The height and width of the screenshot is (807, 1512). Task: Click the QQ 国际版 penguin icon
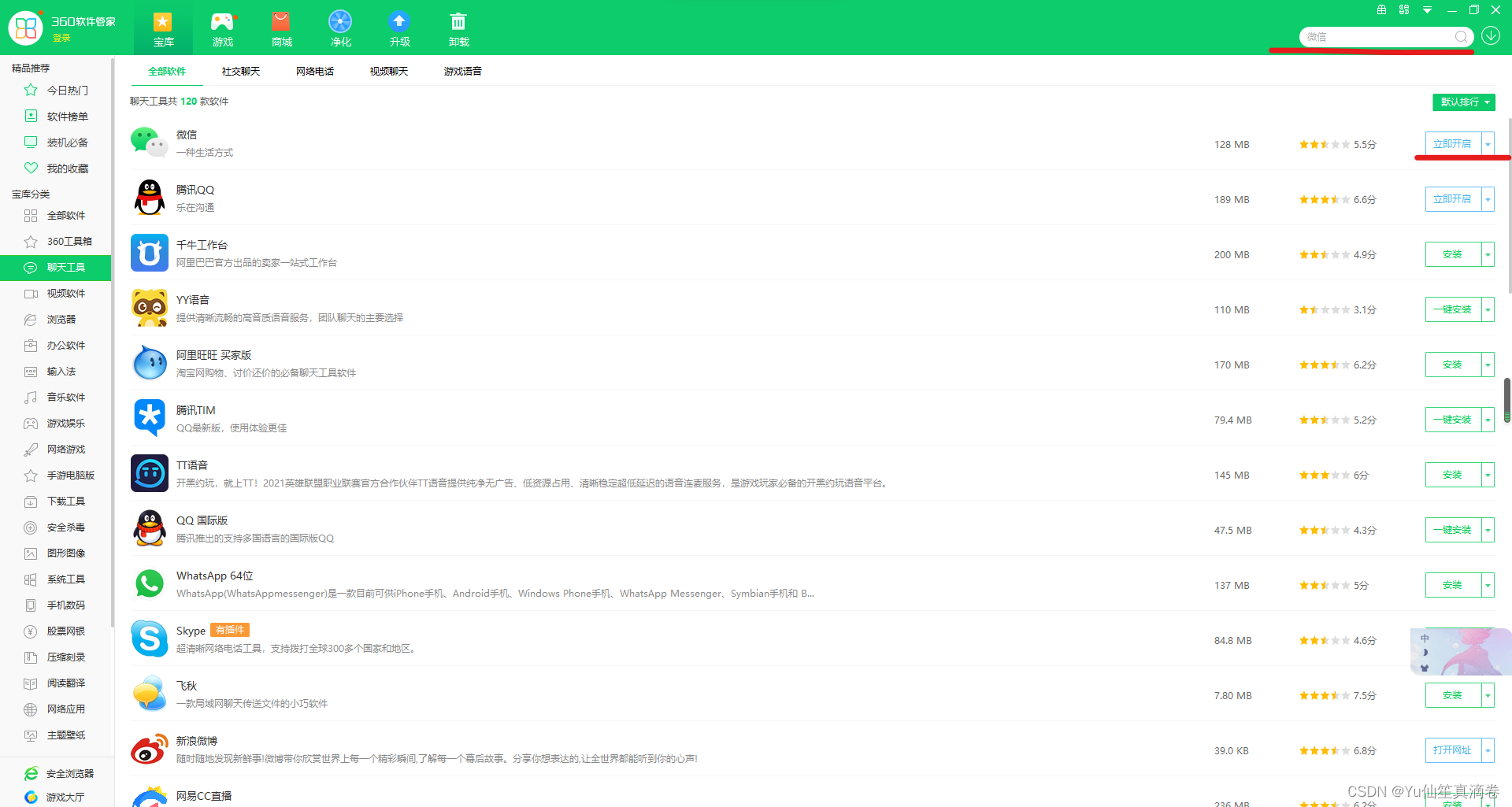coord(149,528)
